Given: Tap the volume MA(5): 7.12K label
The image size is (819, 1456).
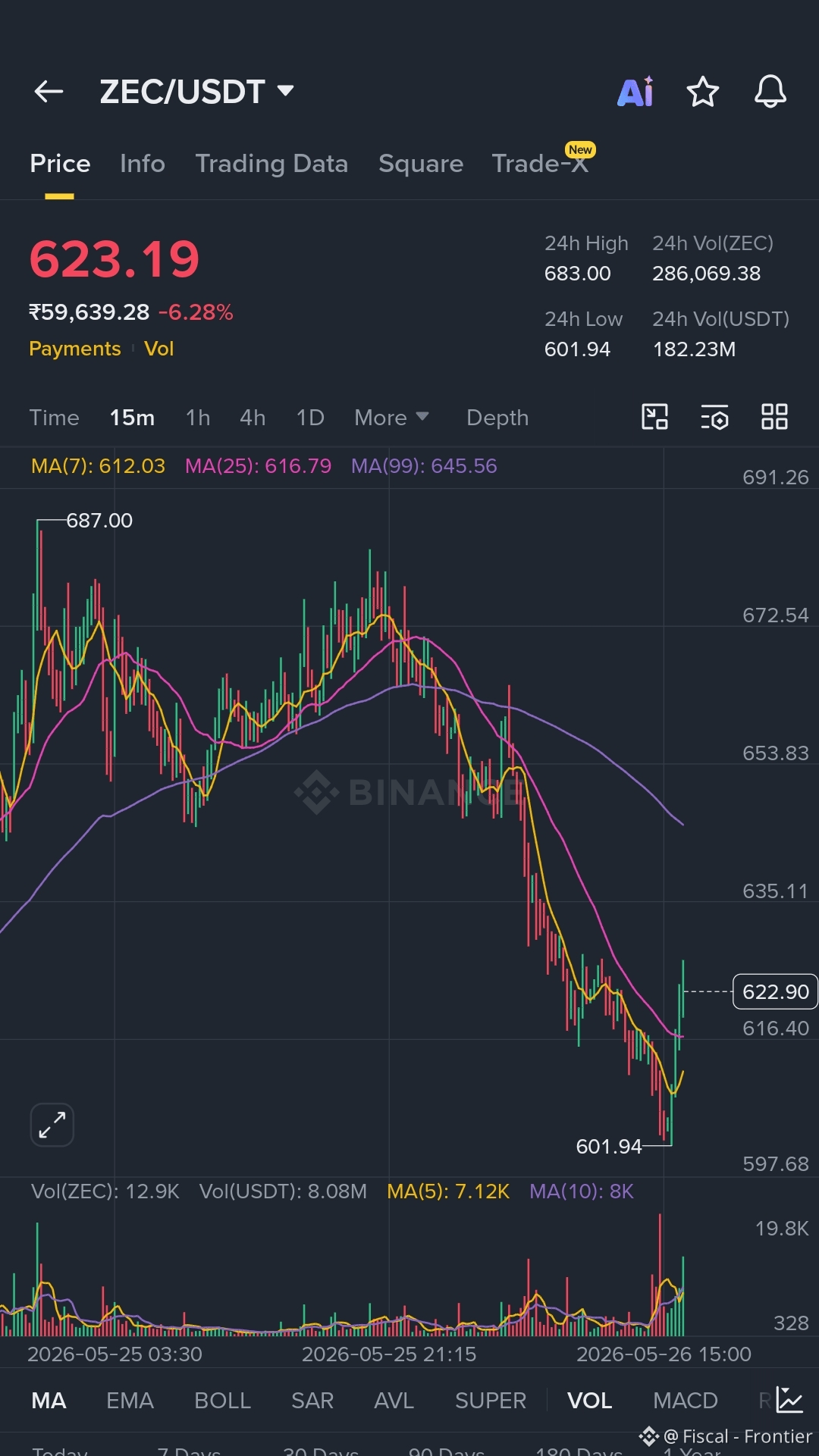Looking at the screenshot, I should pyautogui.click(x=448, y=1191).
